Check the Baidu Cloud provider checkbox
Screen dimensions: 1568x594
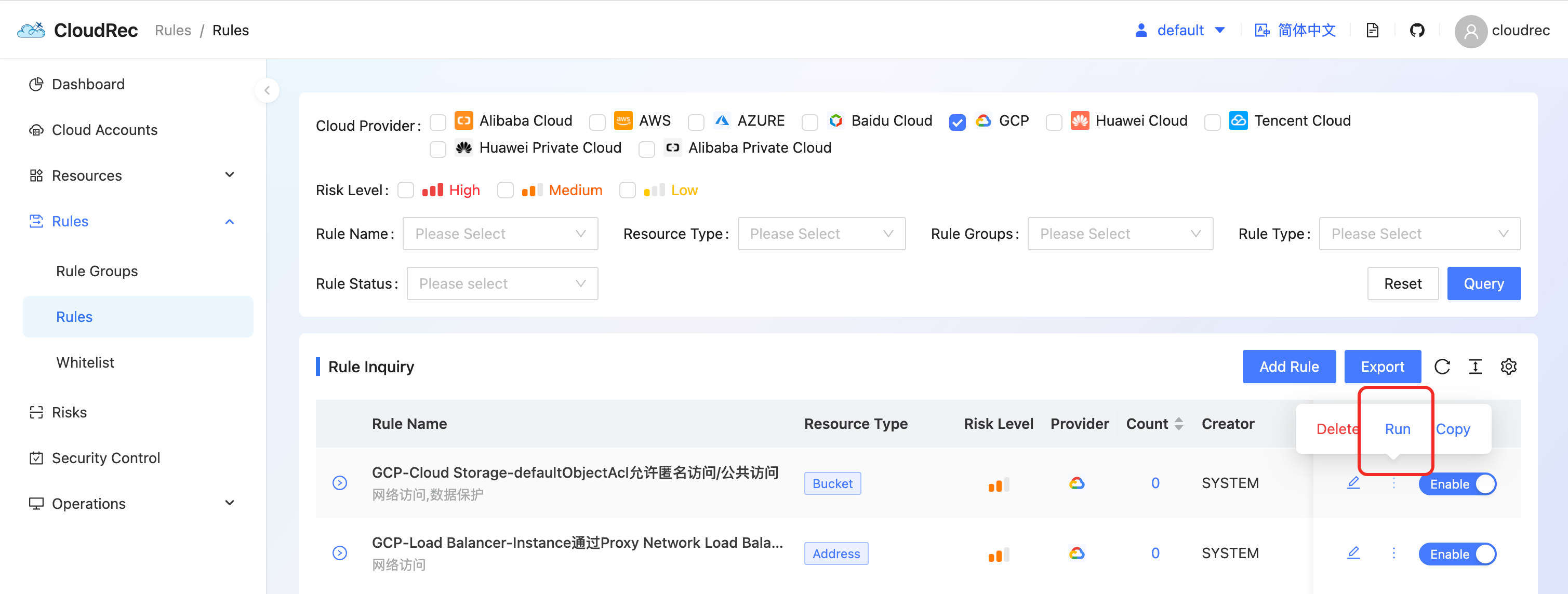point(809,123)
